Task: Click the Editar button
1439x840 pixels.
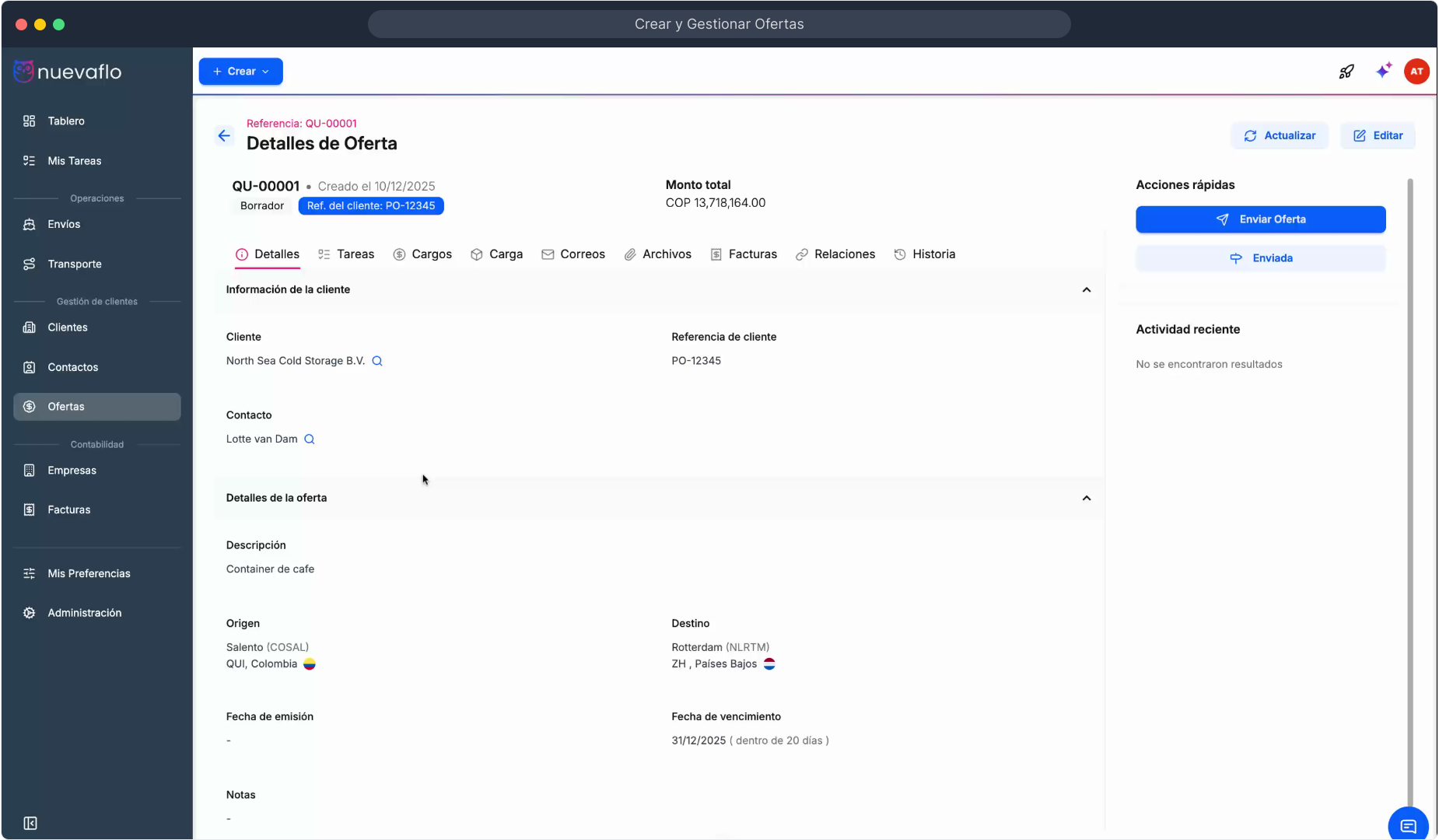Action: pyautogui.click(x=1378, y=136)
